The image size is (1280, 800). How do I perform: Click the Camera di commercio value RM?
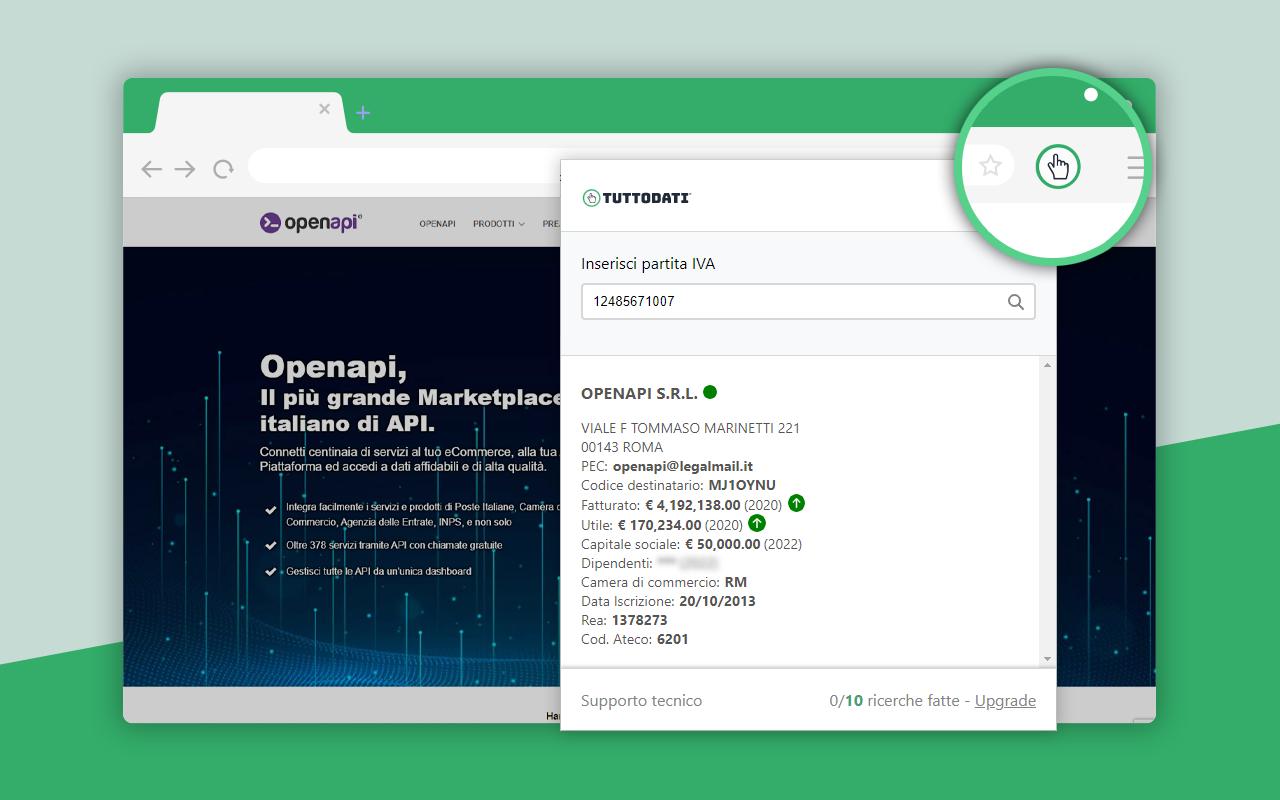(x=736, y=582)
